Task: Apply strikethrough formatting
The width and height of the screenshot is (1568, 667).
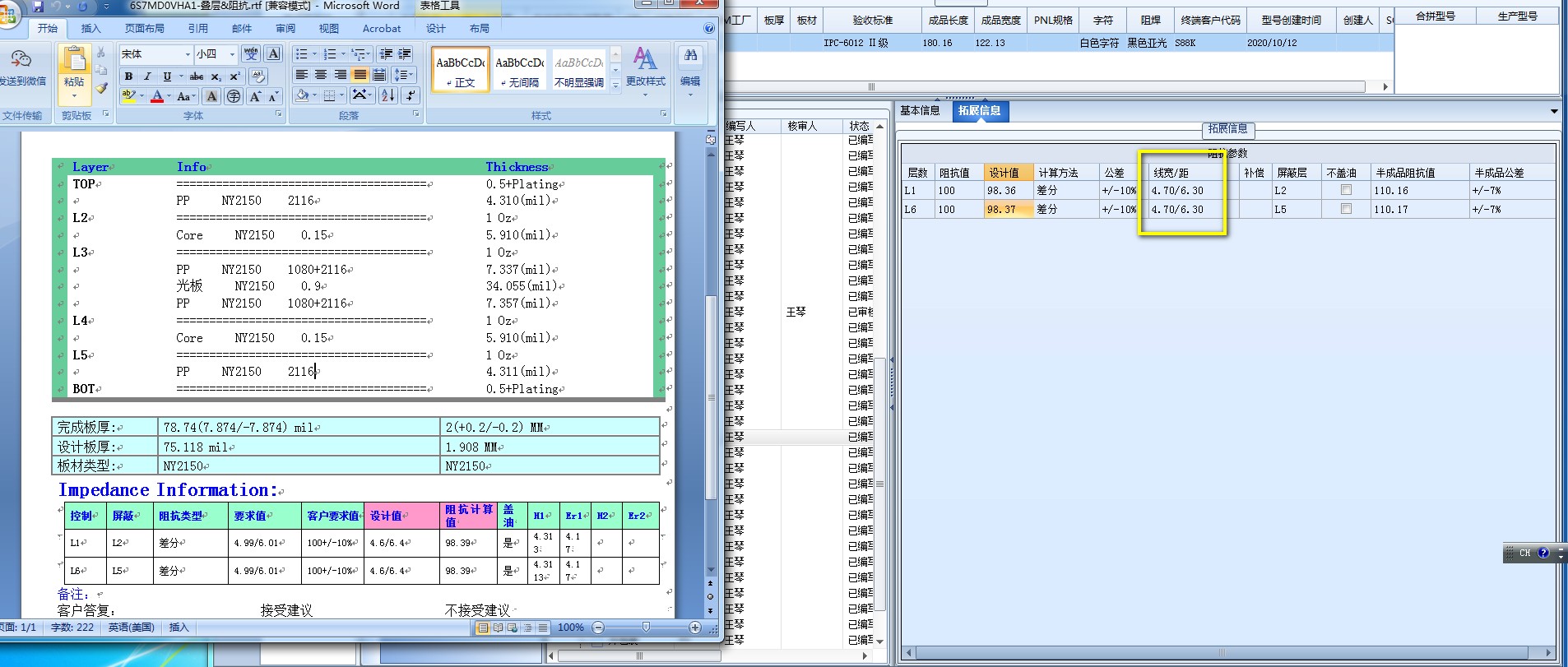Action: 197,76
